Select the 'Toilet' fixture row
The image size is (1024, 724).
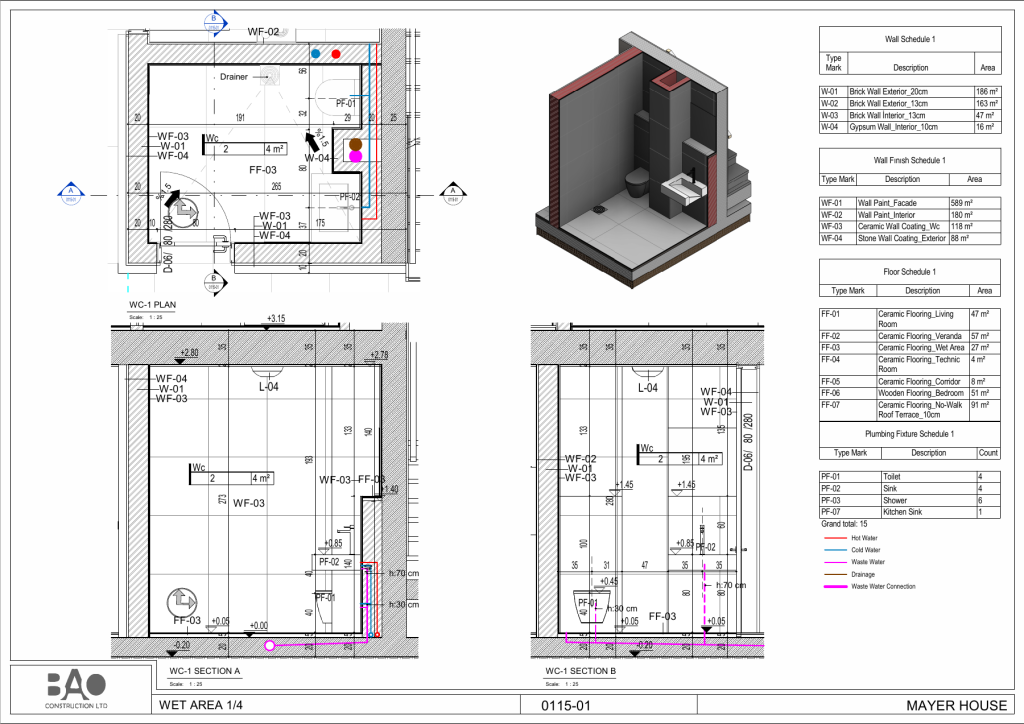coord(910,477)
